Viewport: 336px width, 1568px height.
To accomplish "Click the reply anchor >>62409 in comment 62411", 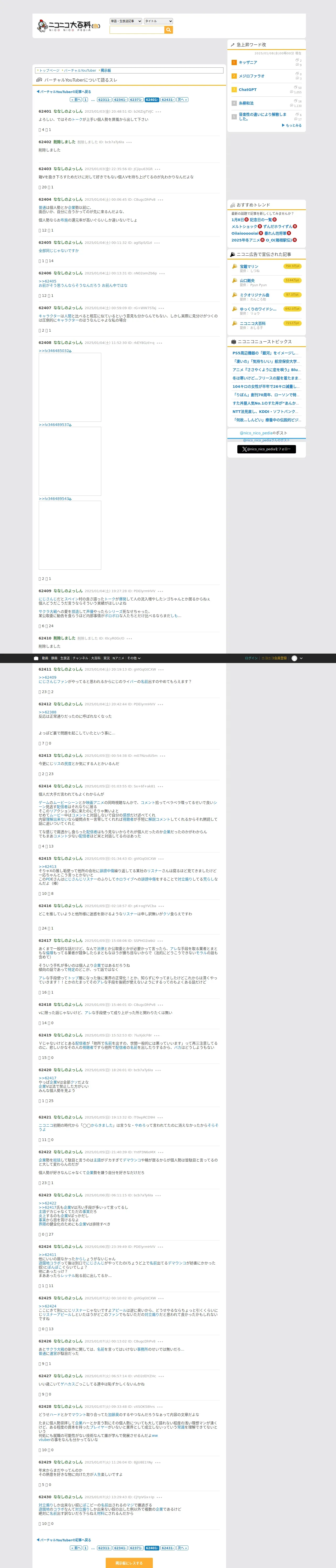I will (48, 677).
